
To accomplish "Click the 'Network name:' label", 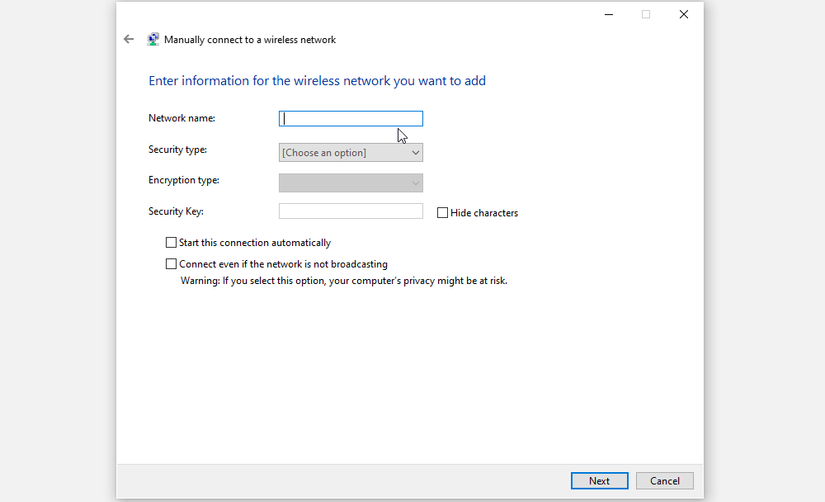I will (182, 118).
